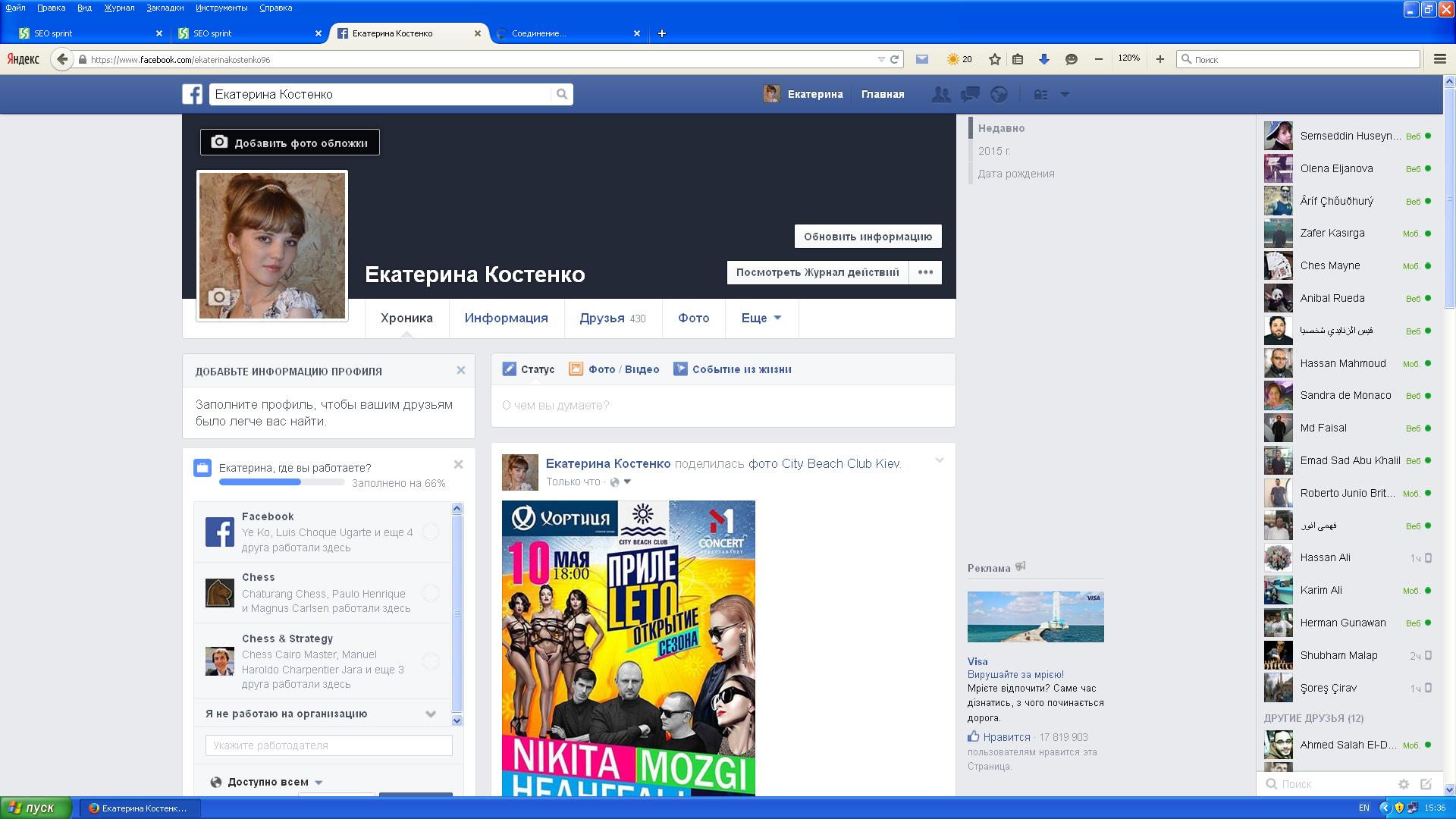1456x819 pixels.
Task: Open new tab with plus button
Action: click(662, 33)
